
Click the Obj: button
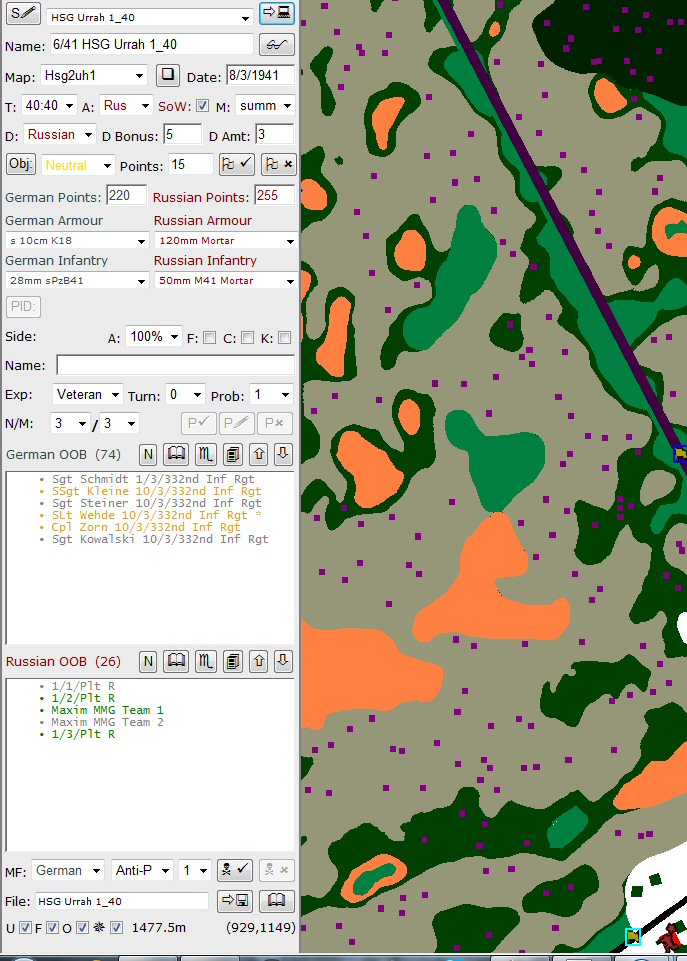point(21,164)
